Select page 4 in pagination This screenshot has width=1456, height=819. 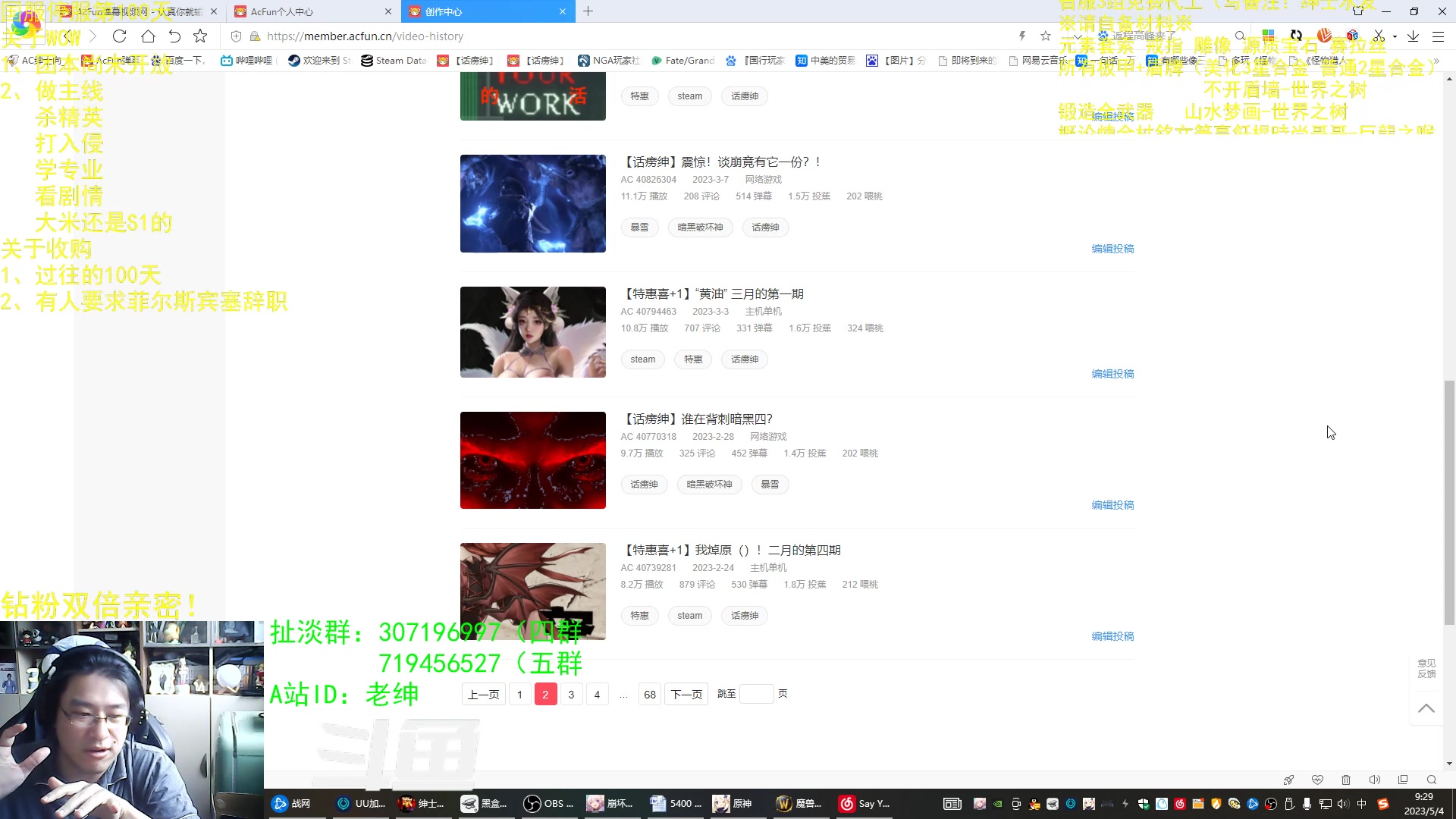point(597,694)
